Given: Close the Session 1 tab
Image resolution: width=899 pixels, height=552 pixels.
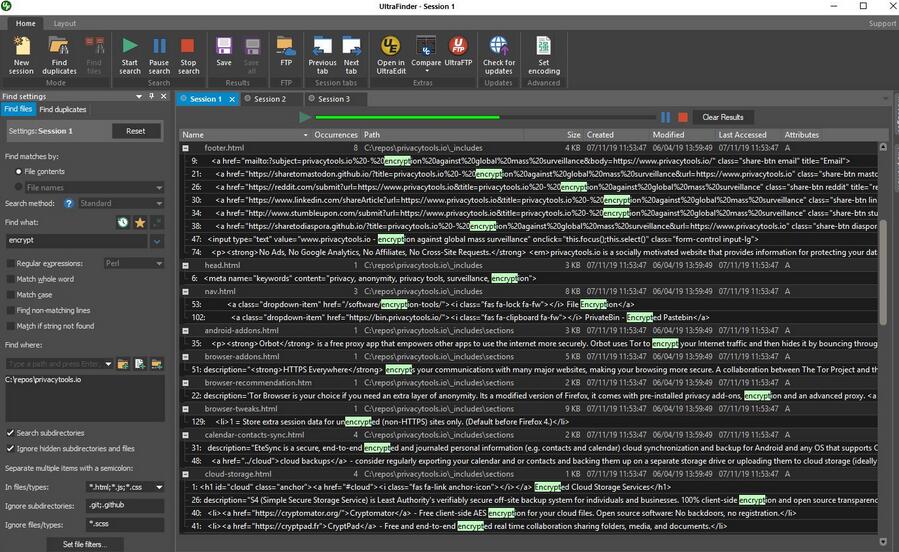Looking at the screenshot, I should tap(232, 99).
